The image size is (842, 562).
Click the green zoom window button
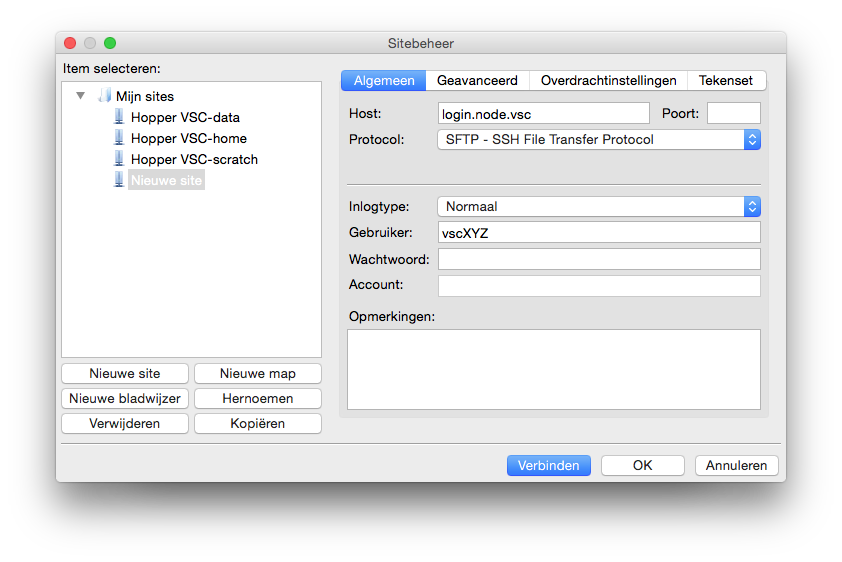[x=110, y=43]
